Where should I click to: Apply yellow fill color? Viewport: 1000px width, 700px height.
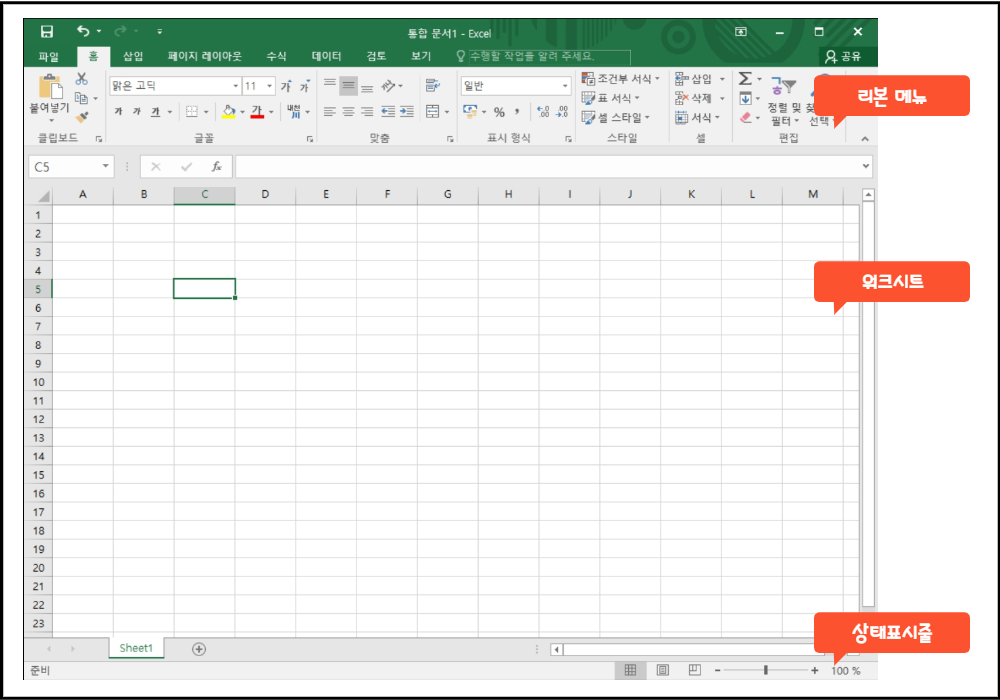click(x=229, y=112)
